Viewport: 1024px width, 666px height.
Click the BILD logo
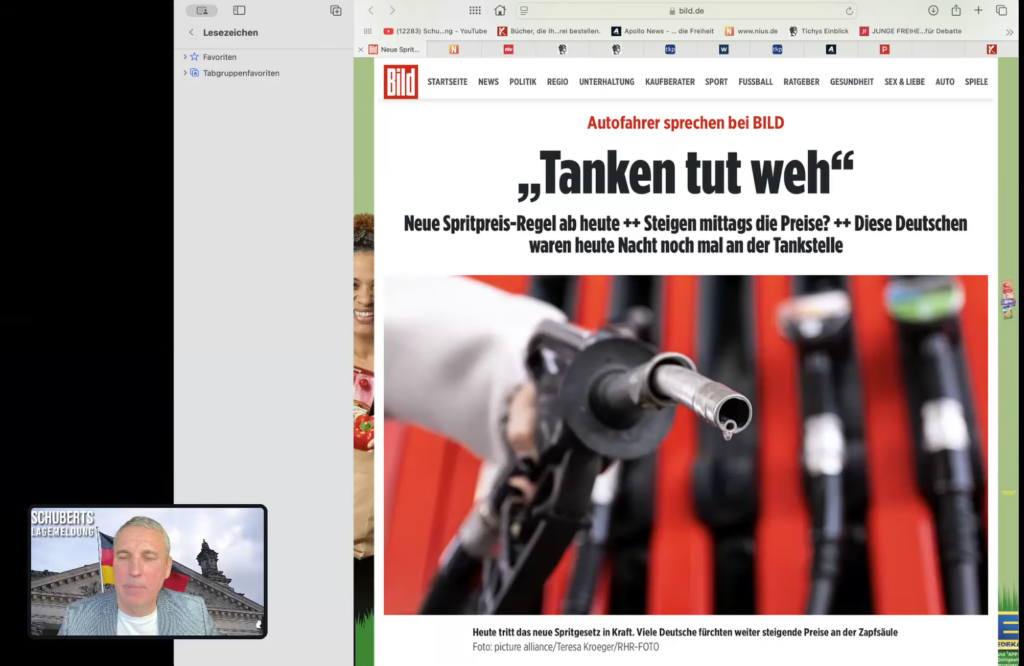pyautogui.click(x=400, y=82)
